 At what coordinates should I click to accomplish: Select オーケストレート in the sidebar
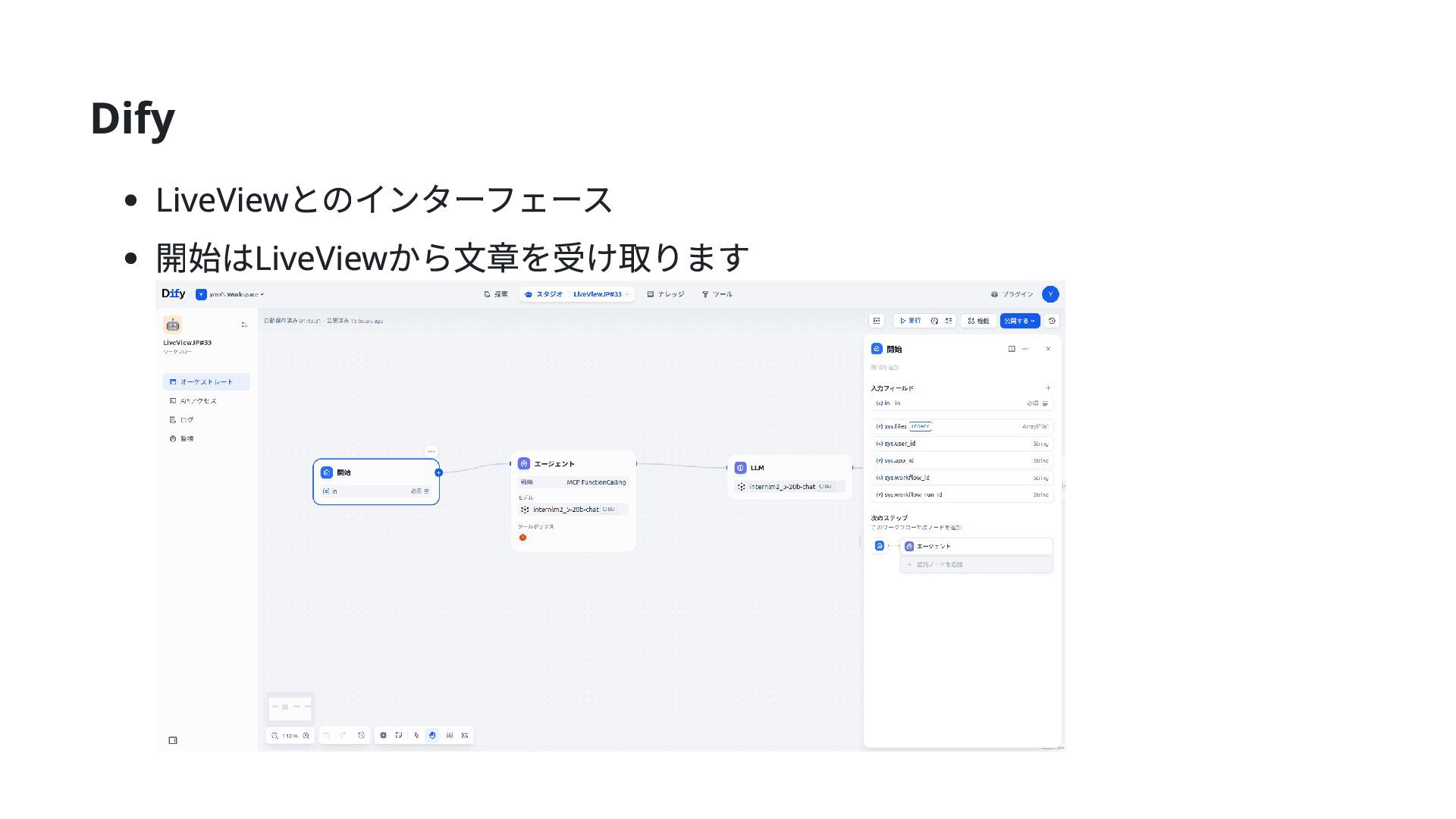206,381
